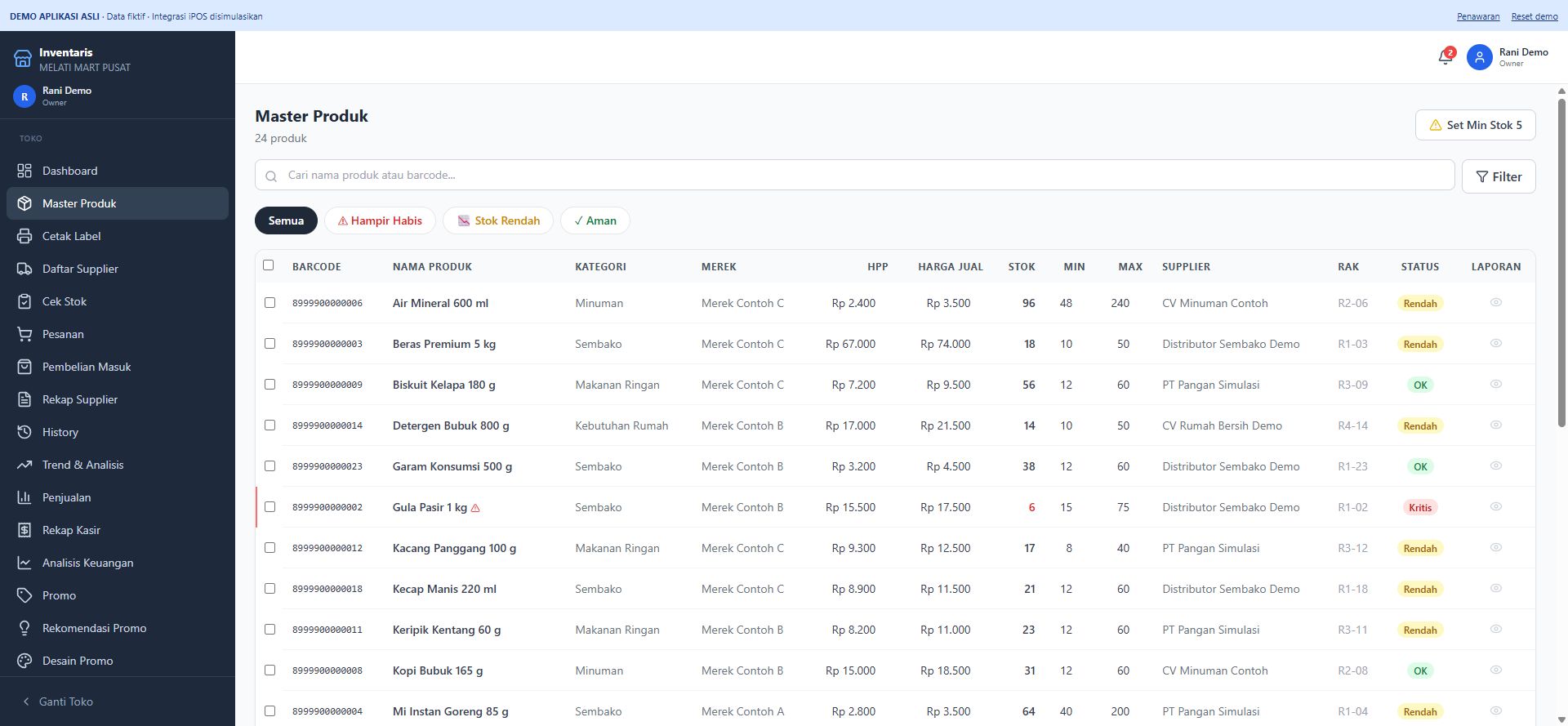Check the Gula Pasir 1 kg row checkbox

click(x=270, y=507)
